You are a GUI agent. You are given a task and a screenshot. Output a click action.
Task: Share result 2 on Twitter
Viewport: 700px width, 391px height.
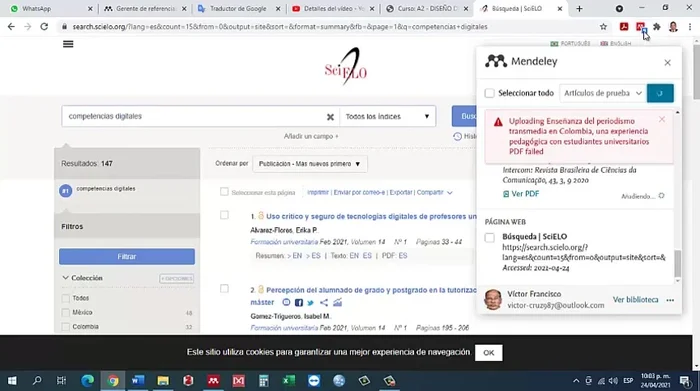[310, 303]
